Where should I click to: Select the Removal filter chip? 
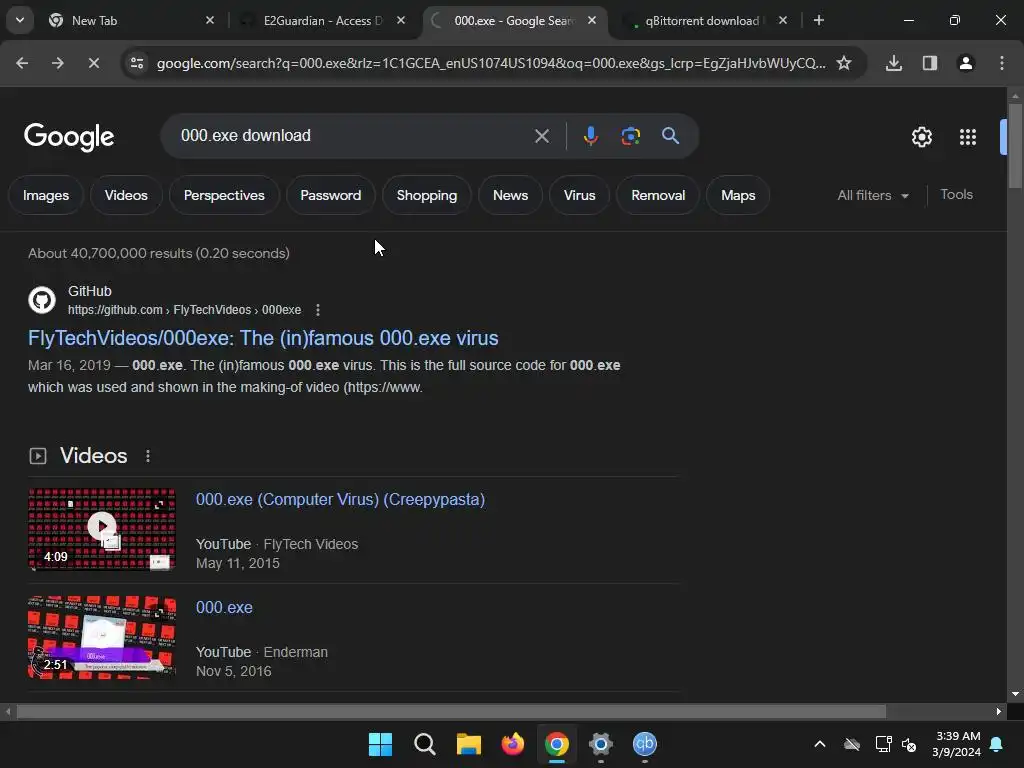[658, 195]
